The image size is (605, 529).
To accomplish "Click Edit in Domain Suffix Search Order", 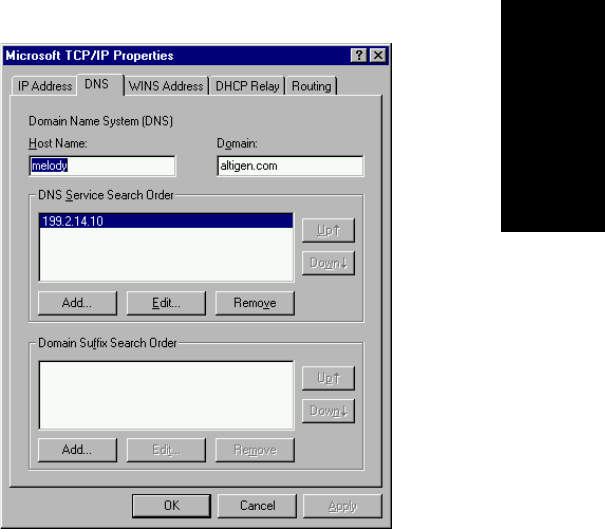I will point(166,450).
